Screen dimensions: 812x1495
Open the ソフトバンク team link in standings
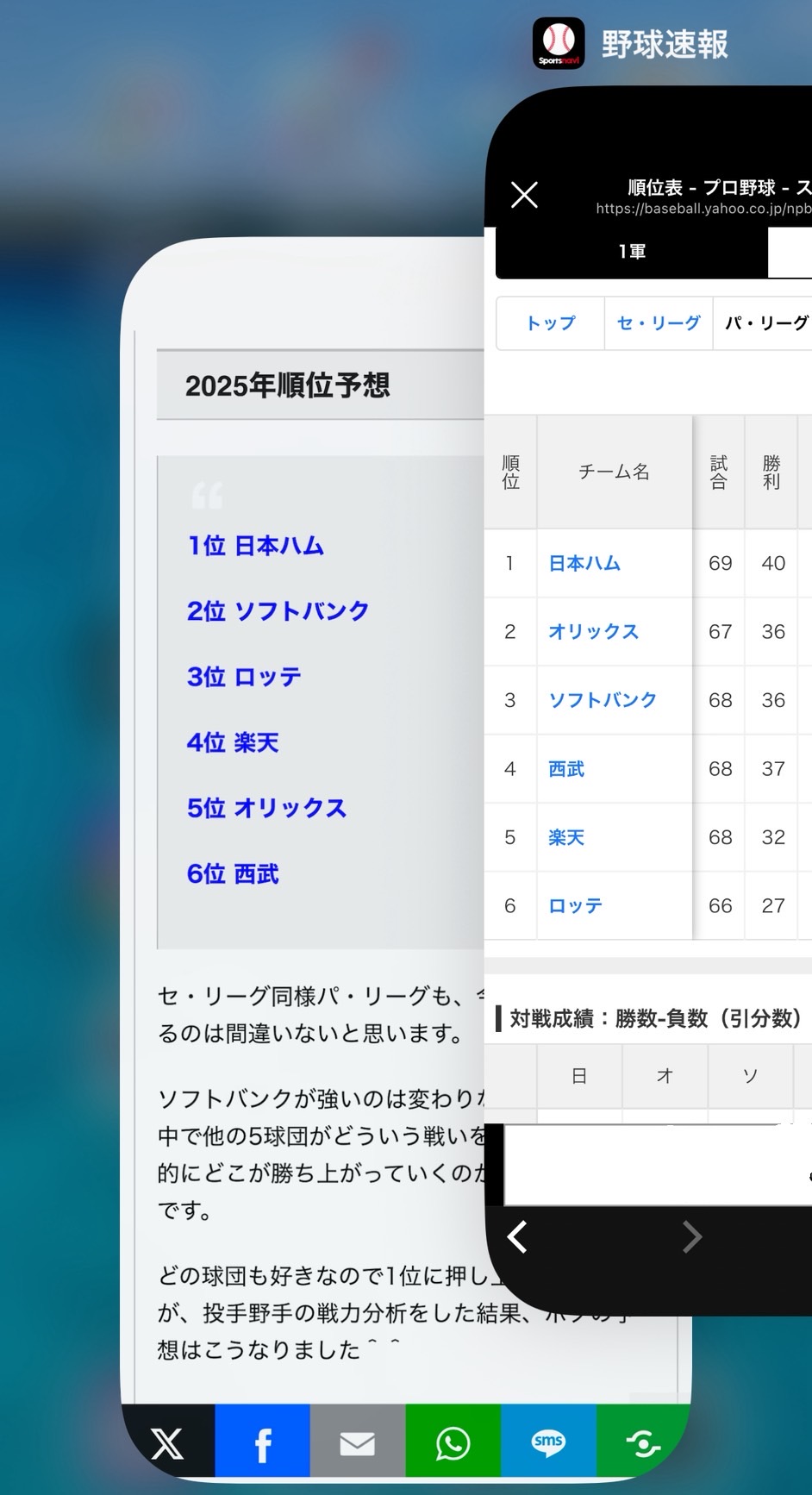[x=603, y=700]
